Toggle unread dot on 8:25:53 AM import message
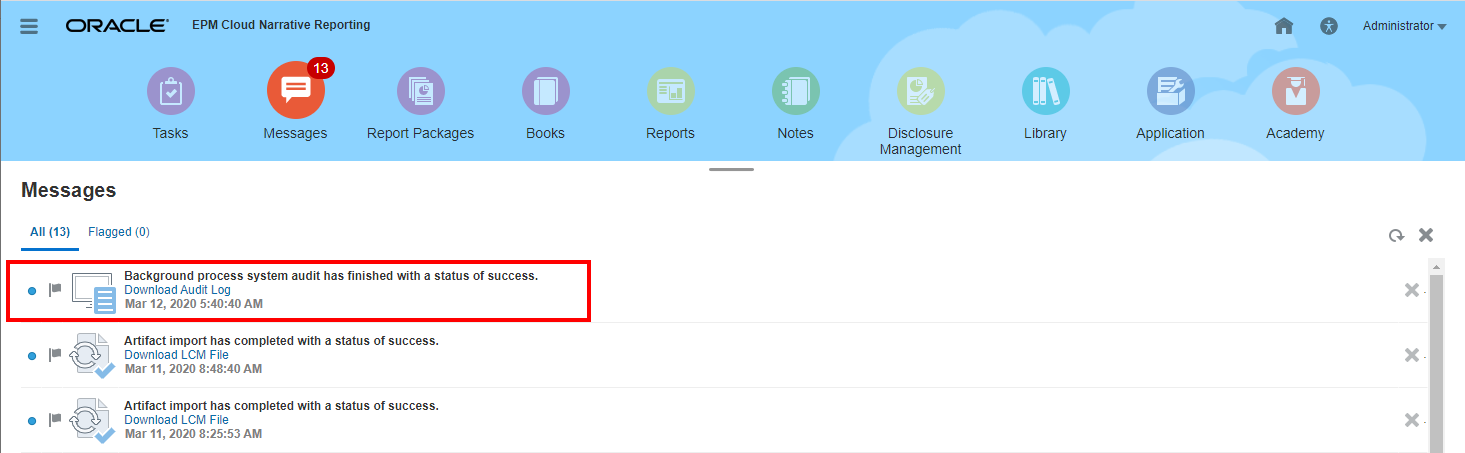 [32, 421]
